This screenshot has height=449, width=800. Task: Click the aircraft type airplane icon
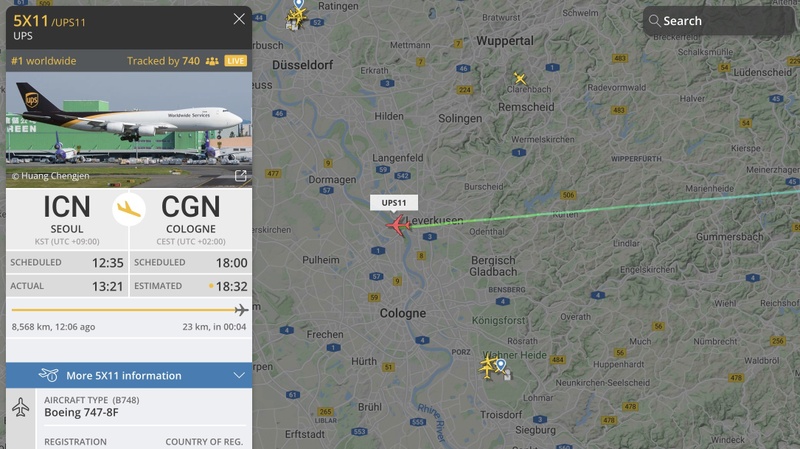(20, 408)
